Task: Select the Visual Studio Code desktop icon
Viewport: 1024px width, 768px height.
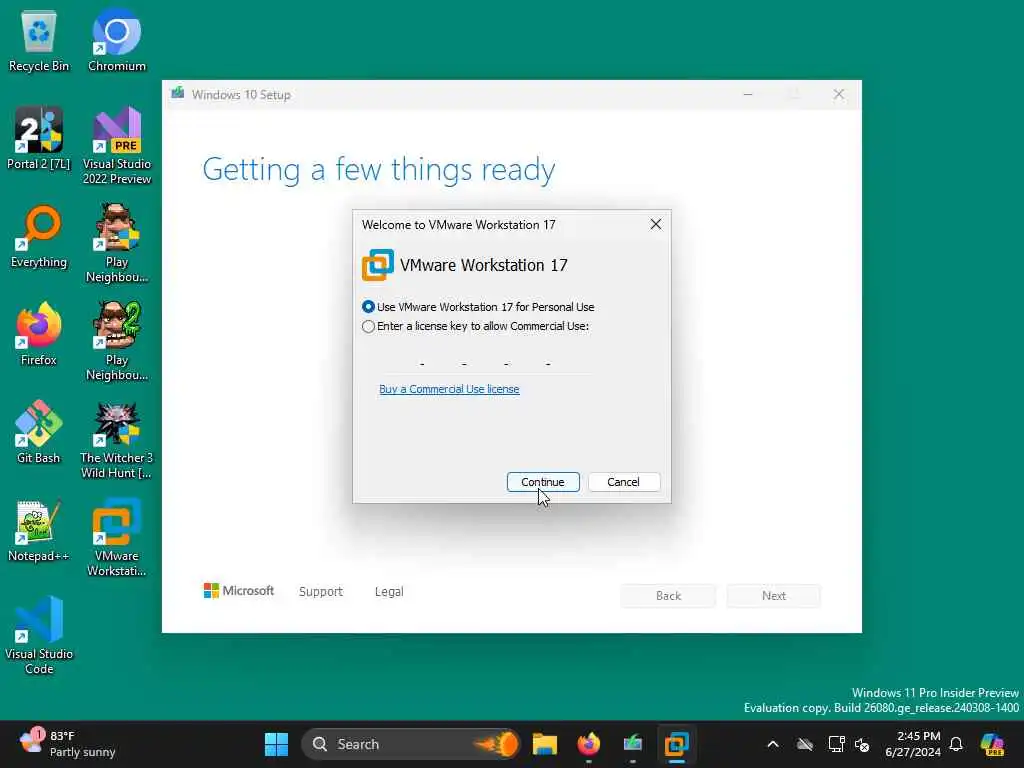Action: [x=39, y=635]
